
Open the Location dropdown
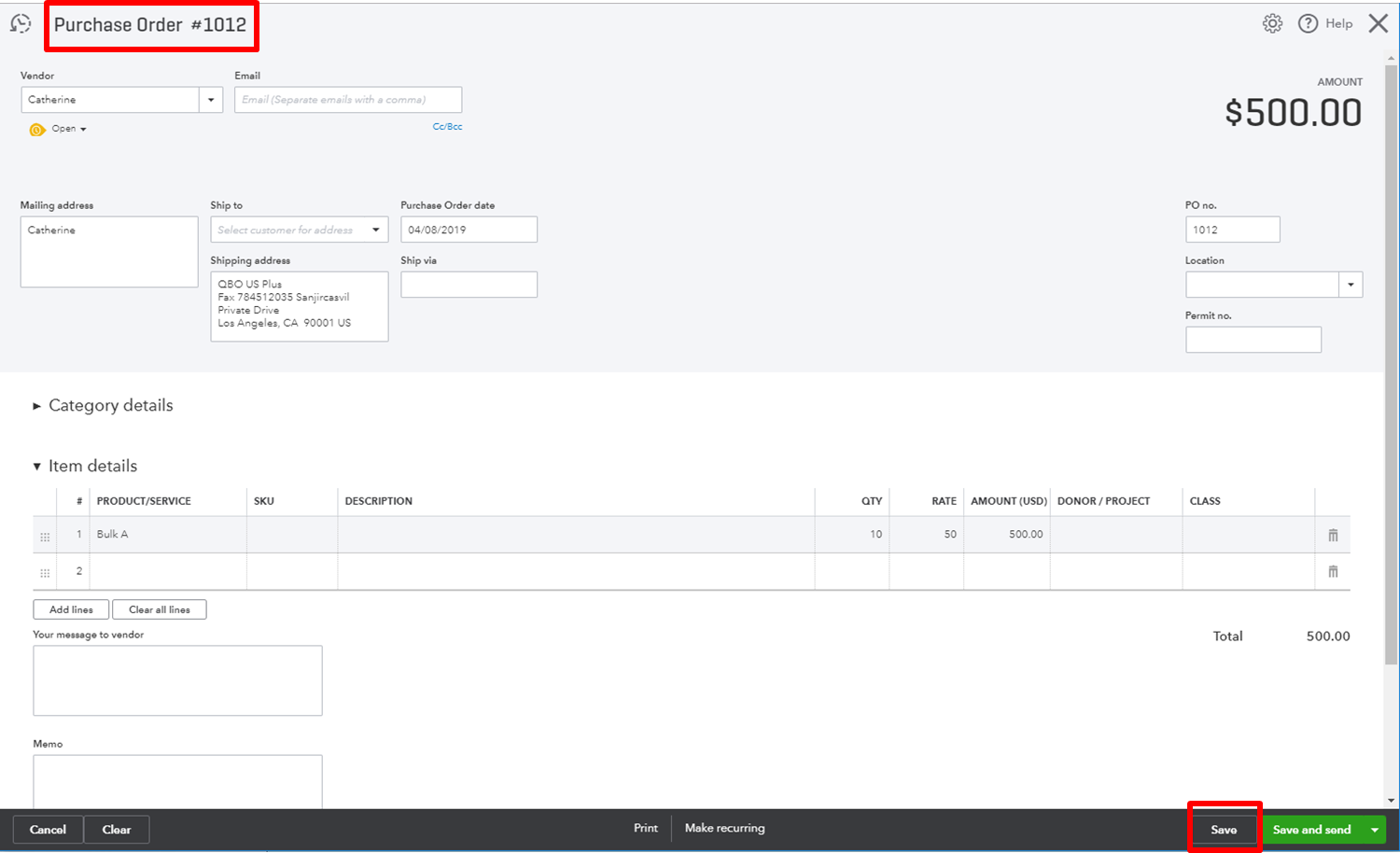1351,284
